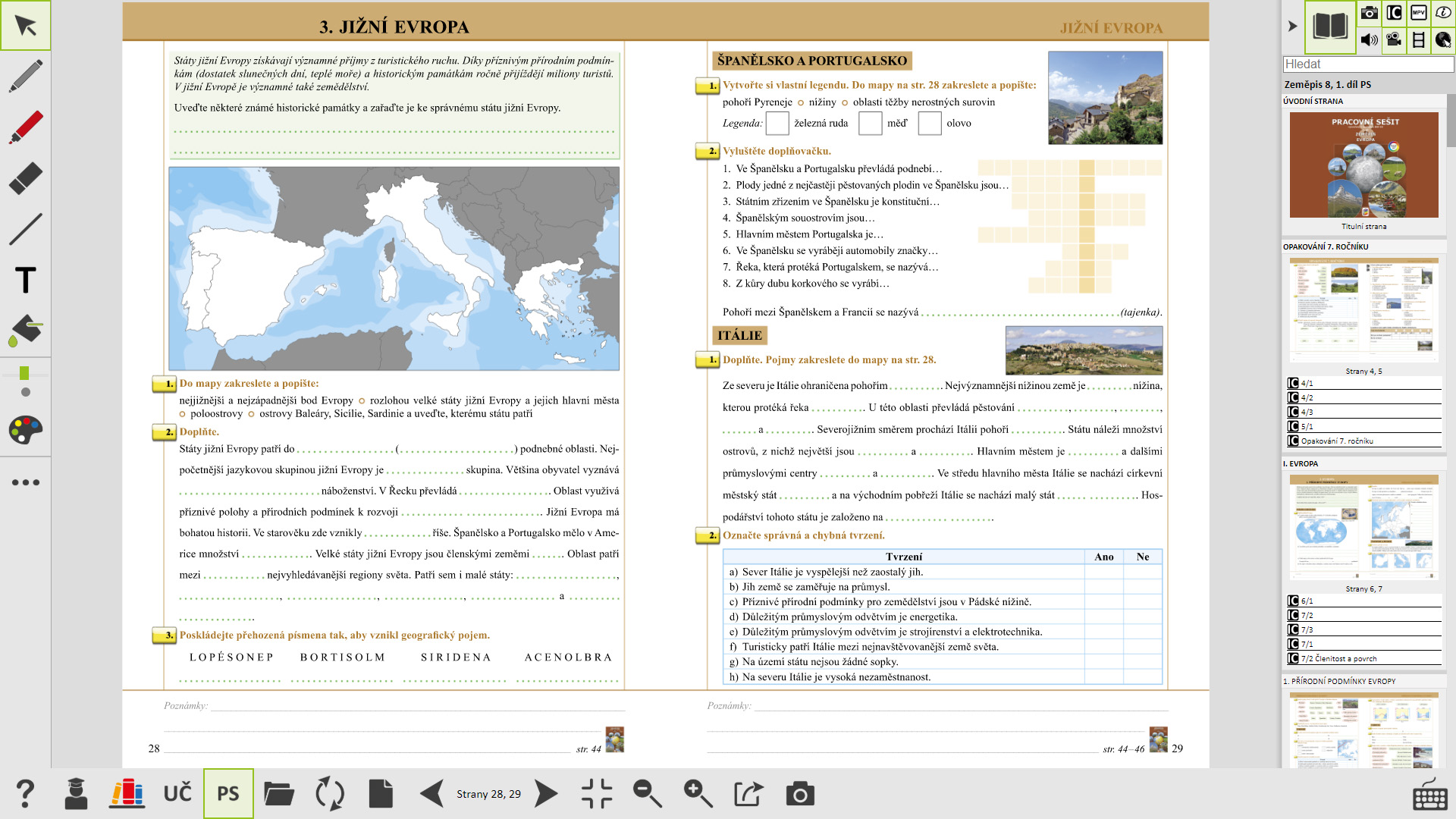Image resolution: width=1456 pixels, height=819 pixels.
Task: Select 1. PŘÍRODNÍ PODMÍNKY EVROPY heading
Action: 1339,681
